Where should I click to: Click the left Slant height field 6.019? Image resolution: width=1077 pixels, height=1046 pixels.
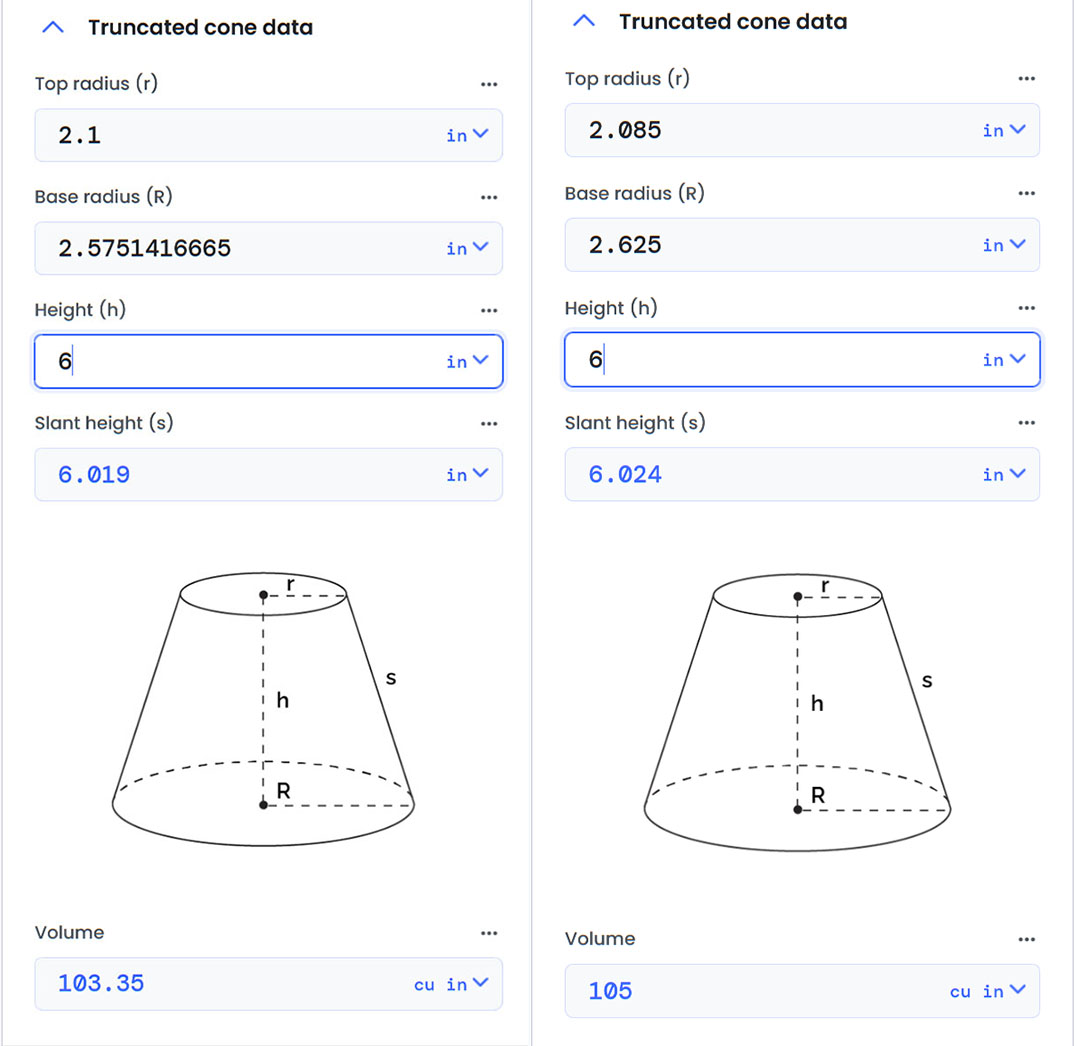click(240, 475)
